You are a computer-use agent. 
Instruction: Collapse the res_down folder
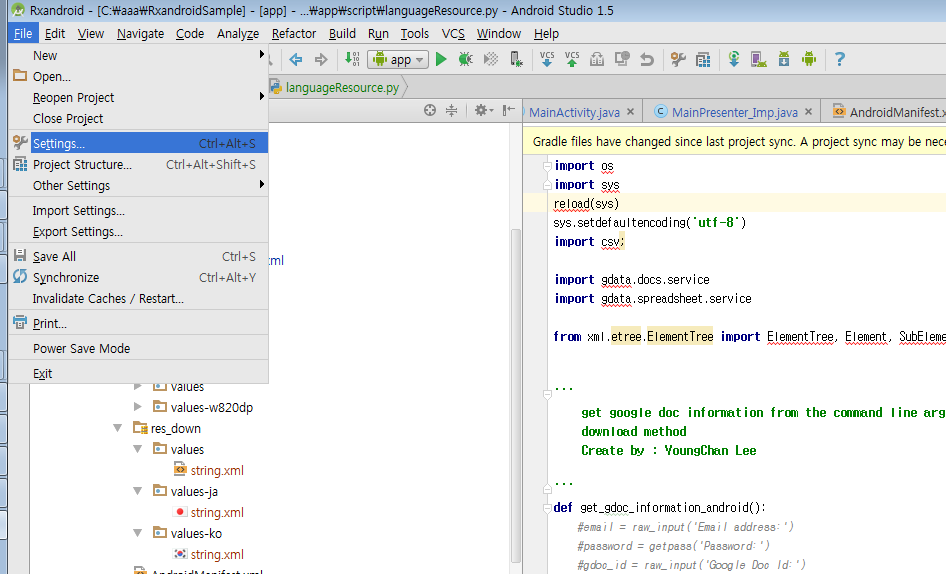(118, 429)
